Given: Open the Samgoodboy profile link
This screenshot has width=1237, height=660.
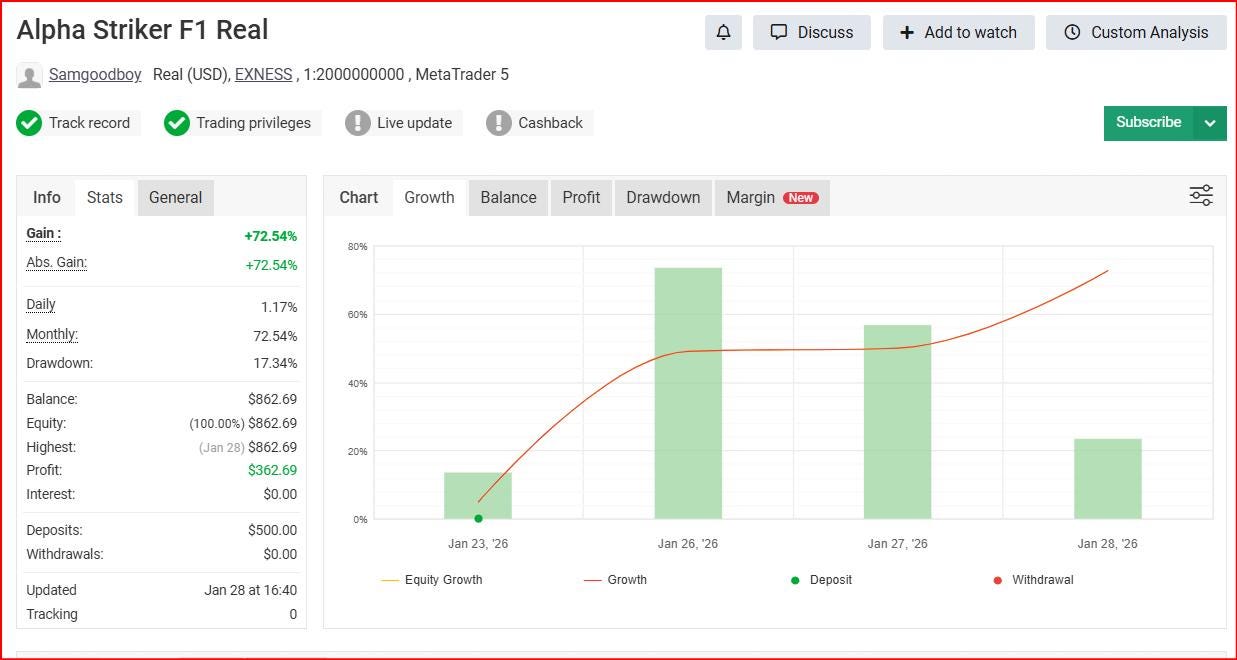Looking at the screenshot, I should (x=95, y=75).
